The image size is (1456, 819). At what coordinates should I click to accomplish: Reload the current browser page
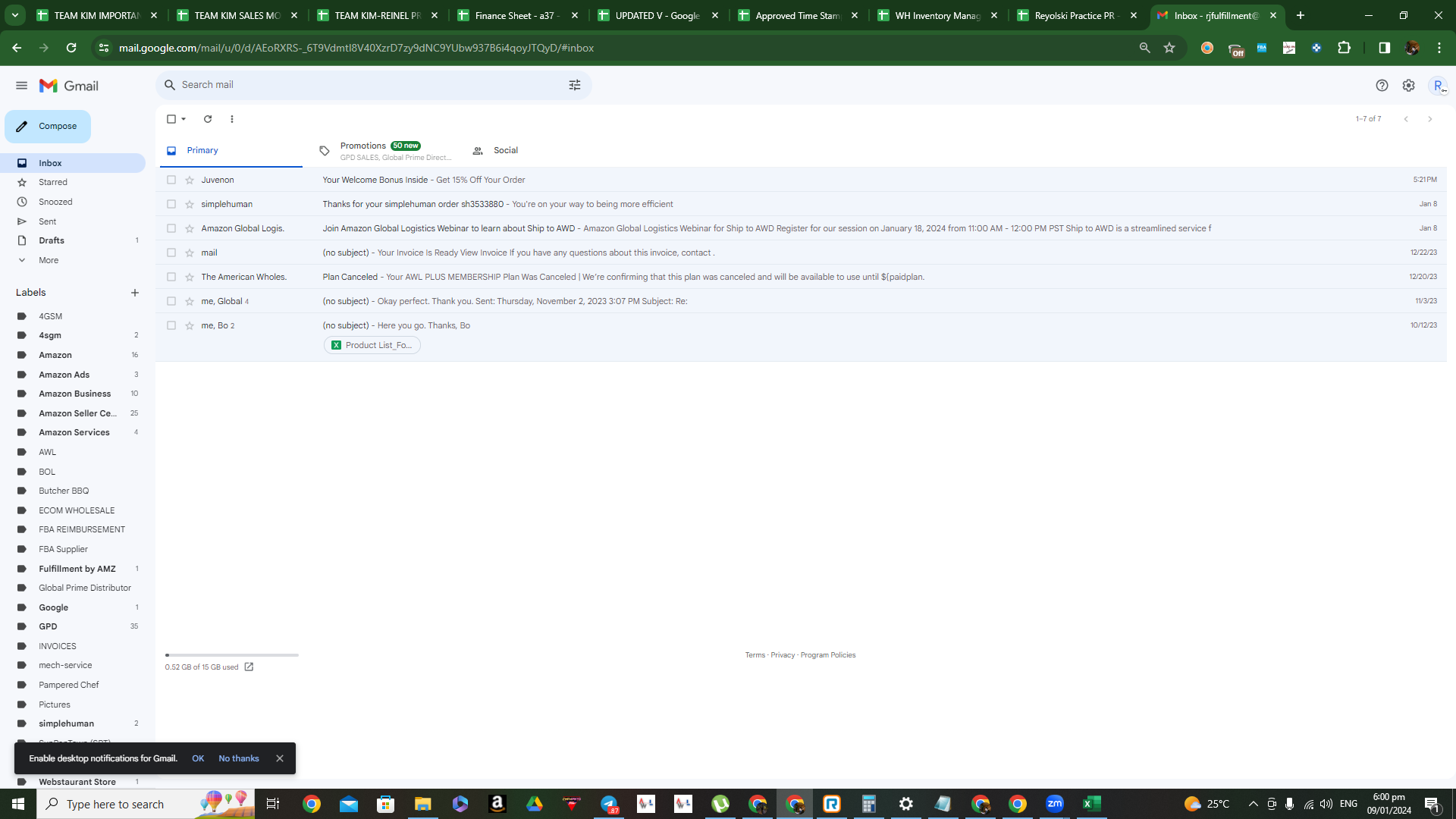[x=71, y=48]
